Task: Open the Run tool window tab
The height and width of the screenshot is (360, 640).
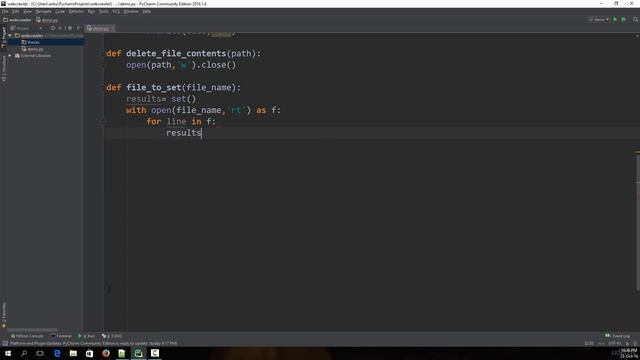Action: tap(86, 336)
